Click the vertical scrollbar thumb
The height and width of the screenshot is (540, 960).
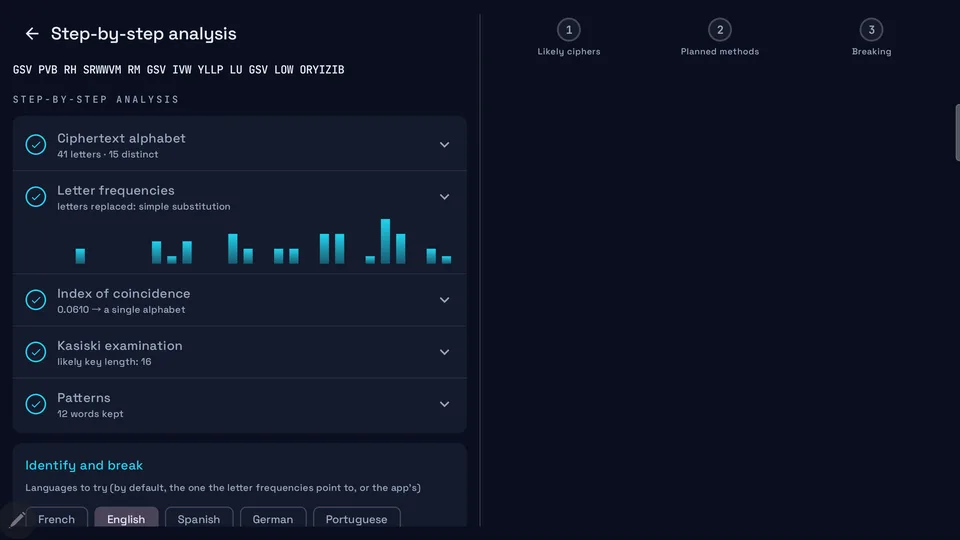coord(957,132)
